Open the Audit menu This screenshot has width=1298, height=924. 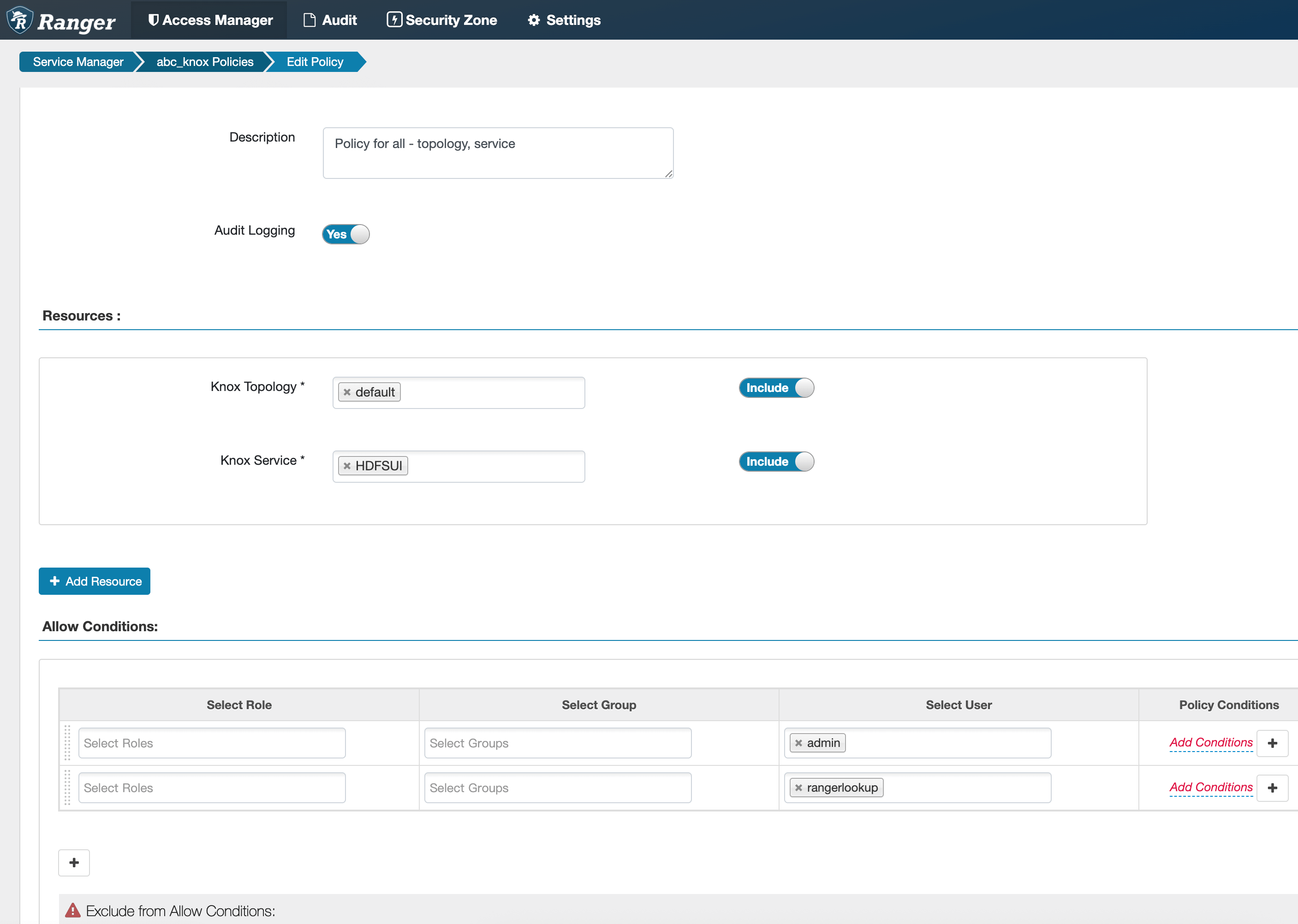331,20
